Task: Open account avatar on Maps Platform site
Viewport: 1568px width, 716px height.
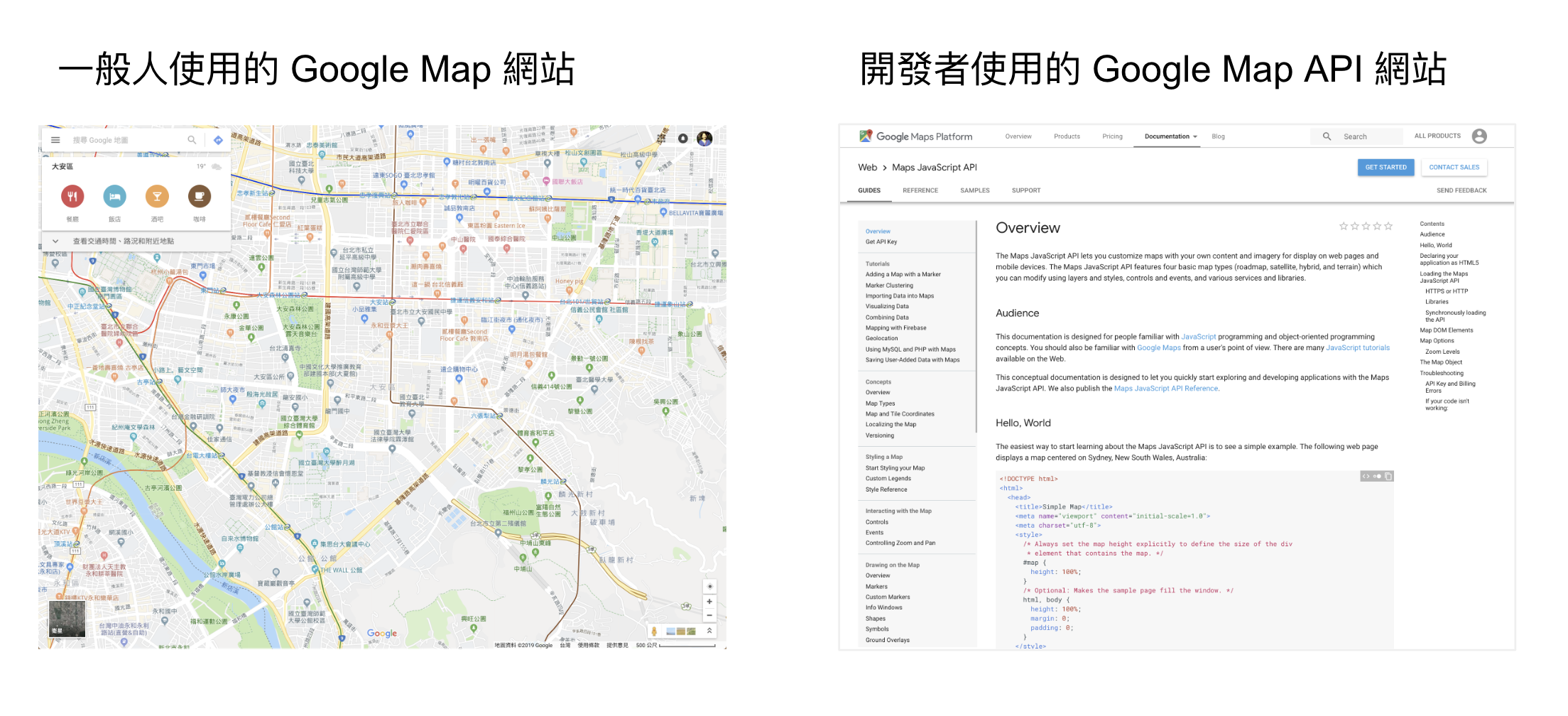Action: (x=1479, y=136)
